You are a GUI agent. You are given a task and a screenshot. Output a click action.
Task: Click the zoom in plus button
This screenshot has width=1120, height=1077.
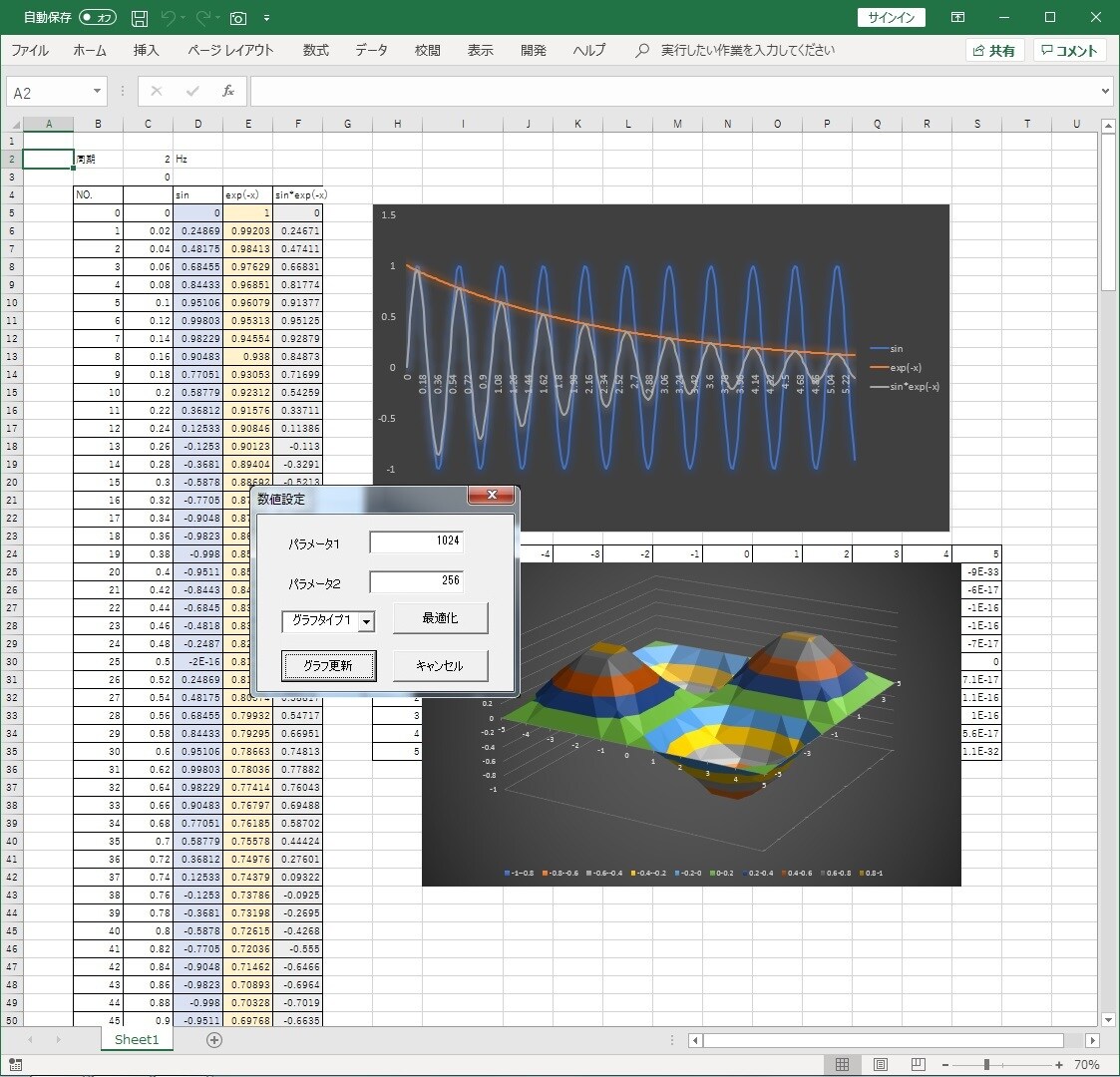[x=1059, y=1065]
